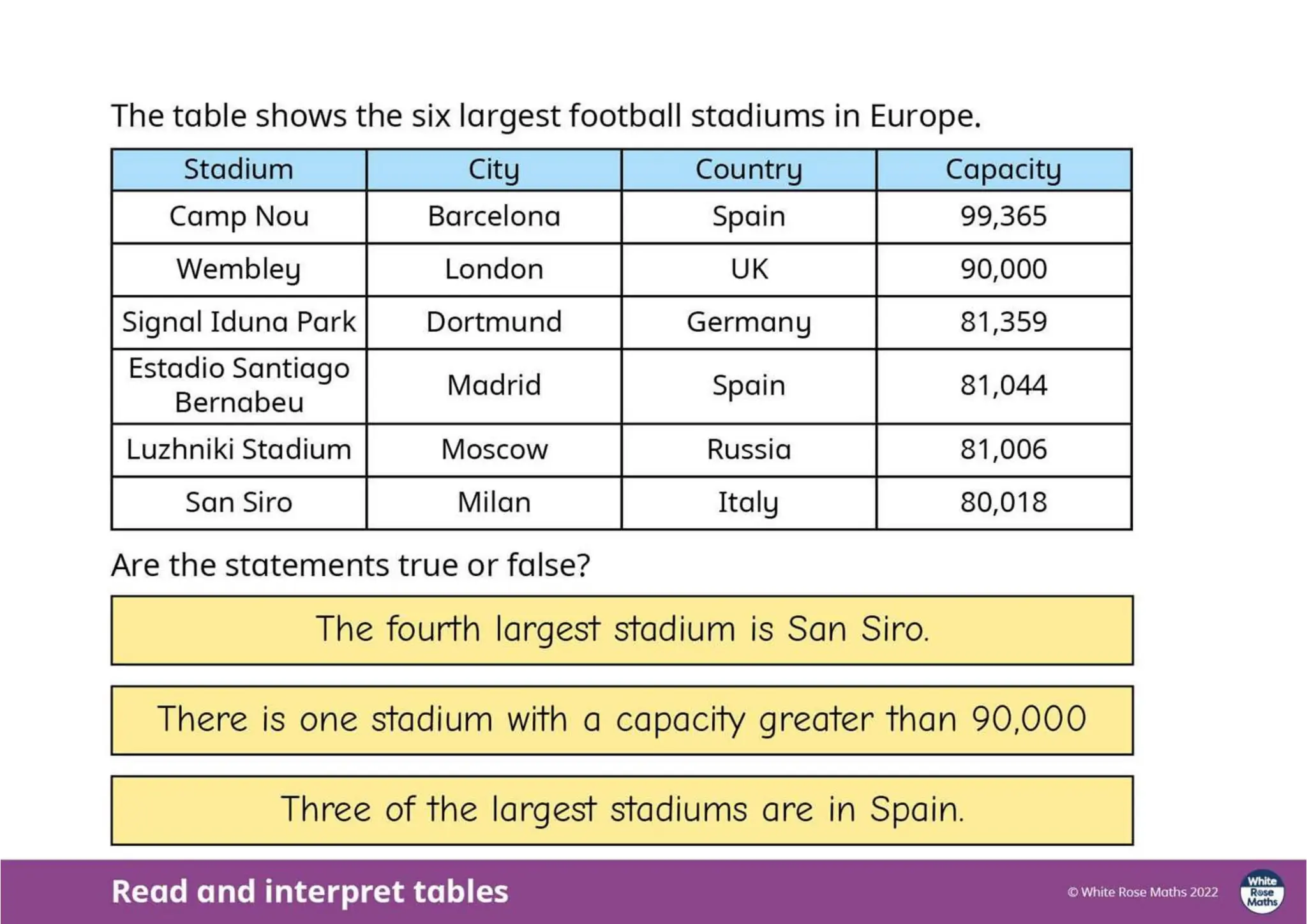
Task: Click the White Rose Maths logo
Action: coord(1262,891)
